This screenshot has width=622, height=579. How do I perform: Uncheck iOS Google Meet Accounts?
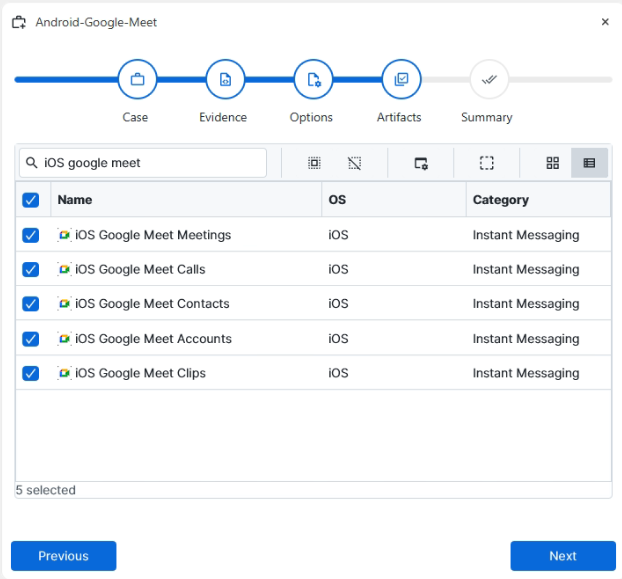pos(31,339)
